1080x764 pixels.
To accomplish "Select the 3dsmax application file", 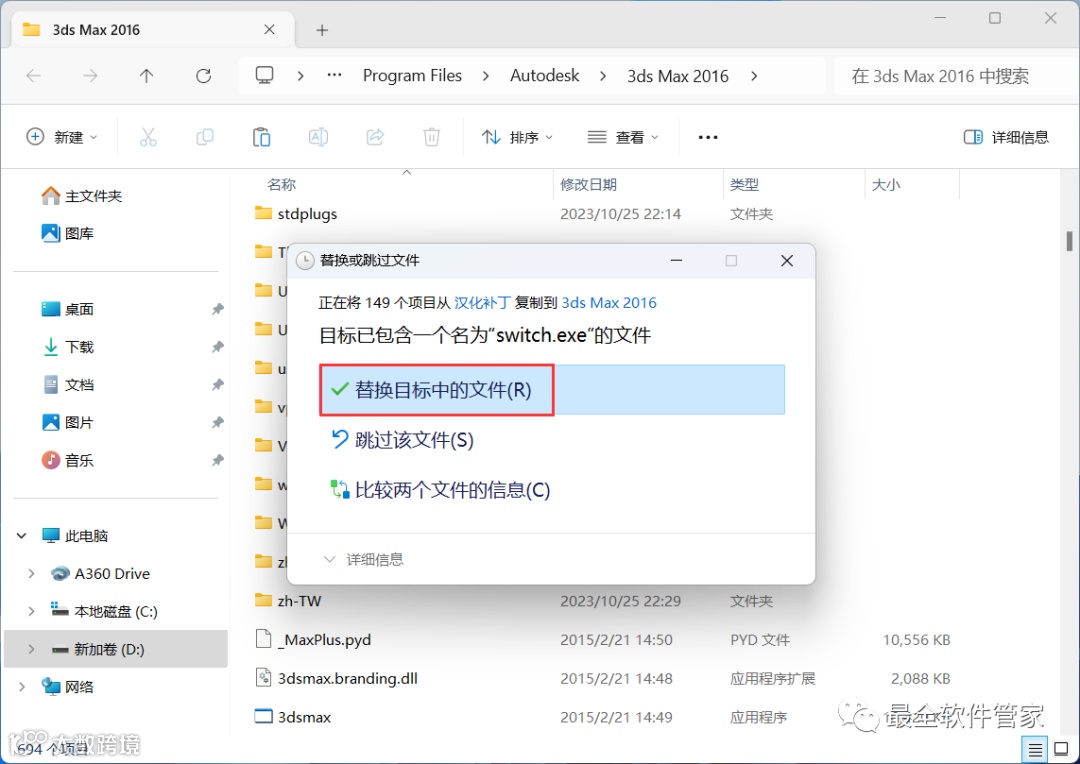I will (293, 717).
